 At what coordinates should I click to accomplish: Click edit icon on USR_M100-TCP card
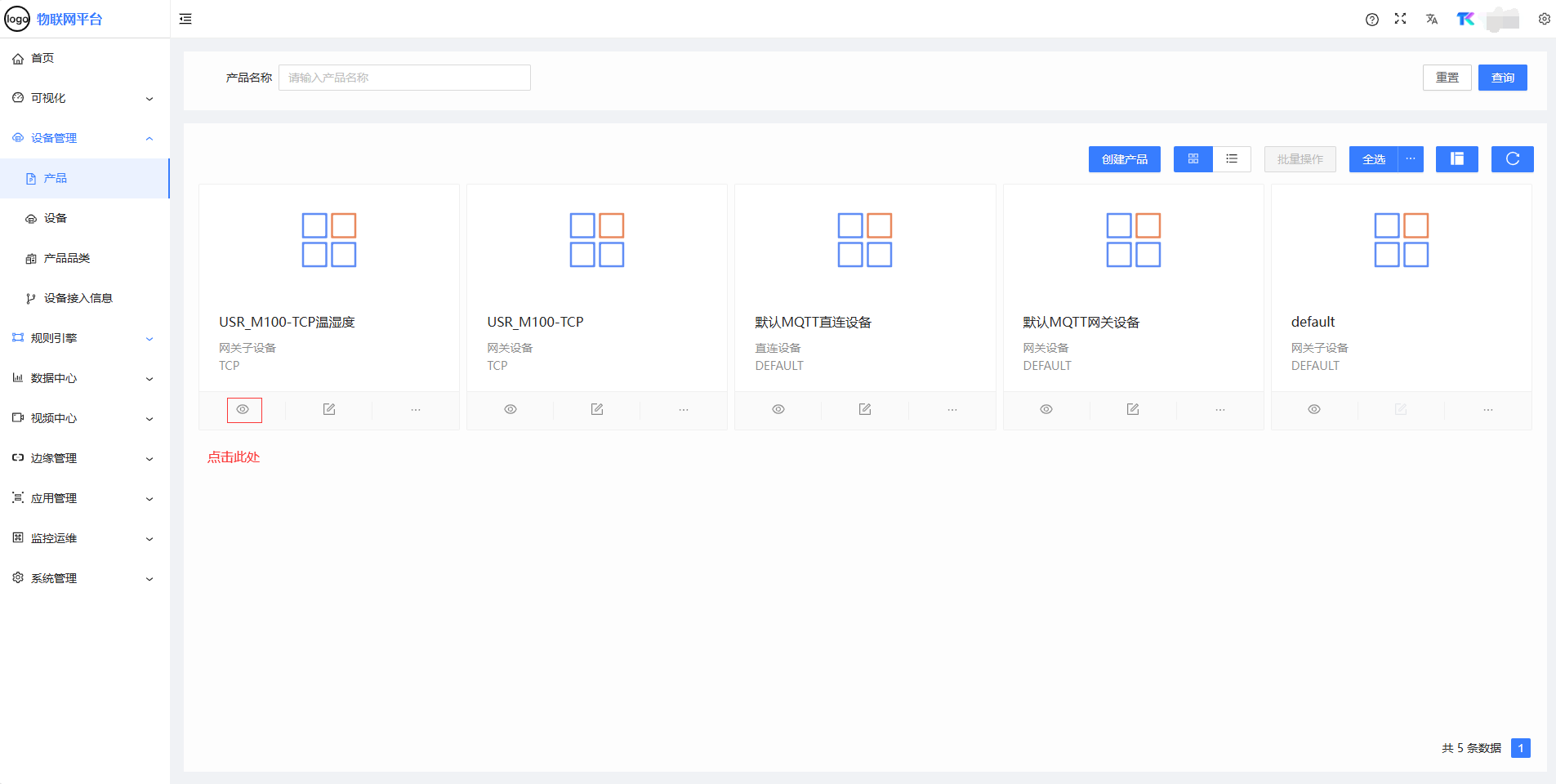tap(597, 409)
